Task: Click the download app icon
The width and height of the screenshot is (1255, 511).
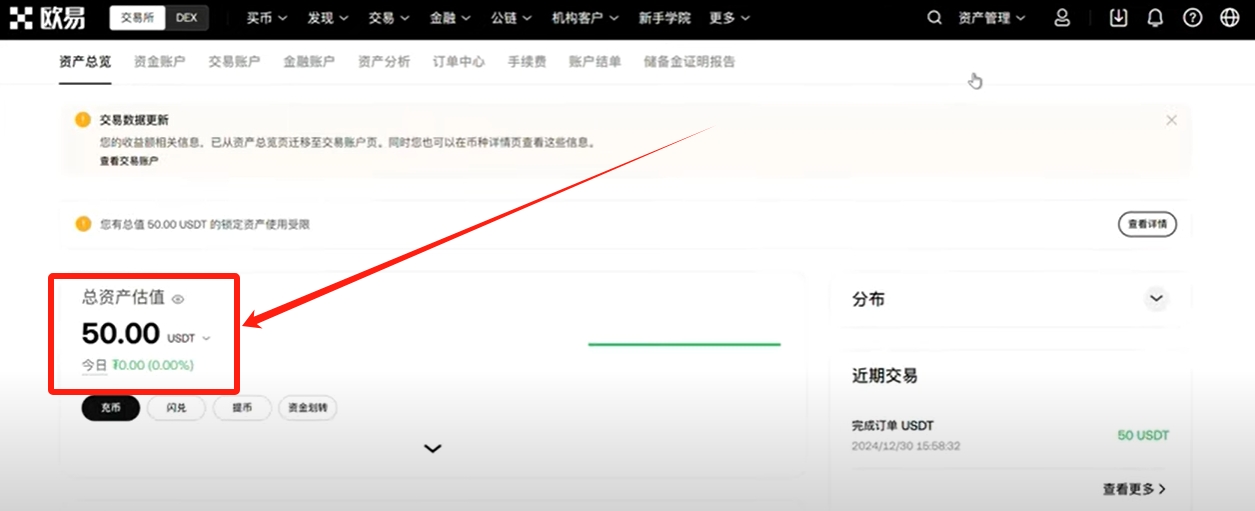Action: (1119, 18)
